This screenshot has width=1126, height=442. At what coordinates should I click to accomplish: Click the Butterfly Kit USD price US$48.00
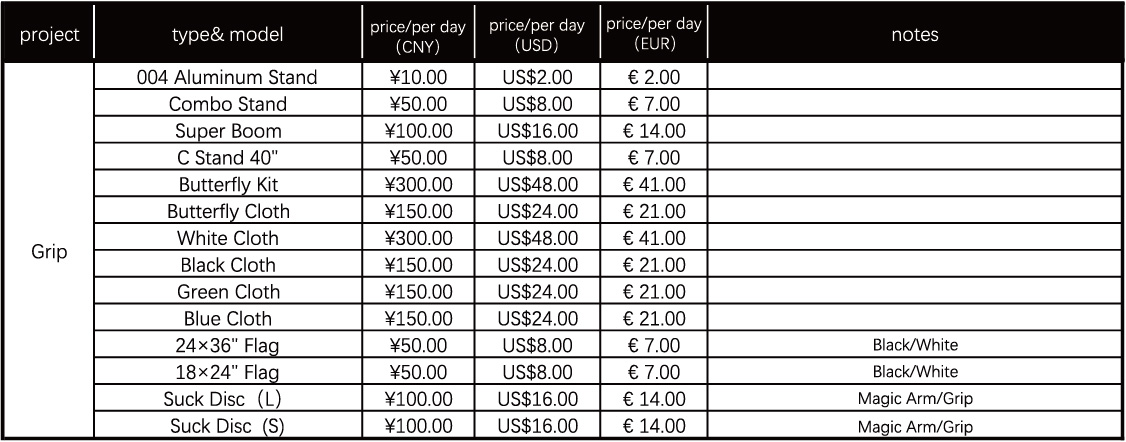coord(537,184)
